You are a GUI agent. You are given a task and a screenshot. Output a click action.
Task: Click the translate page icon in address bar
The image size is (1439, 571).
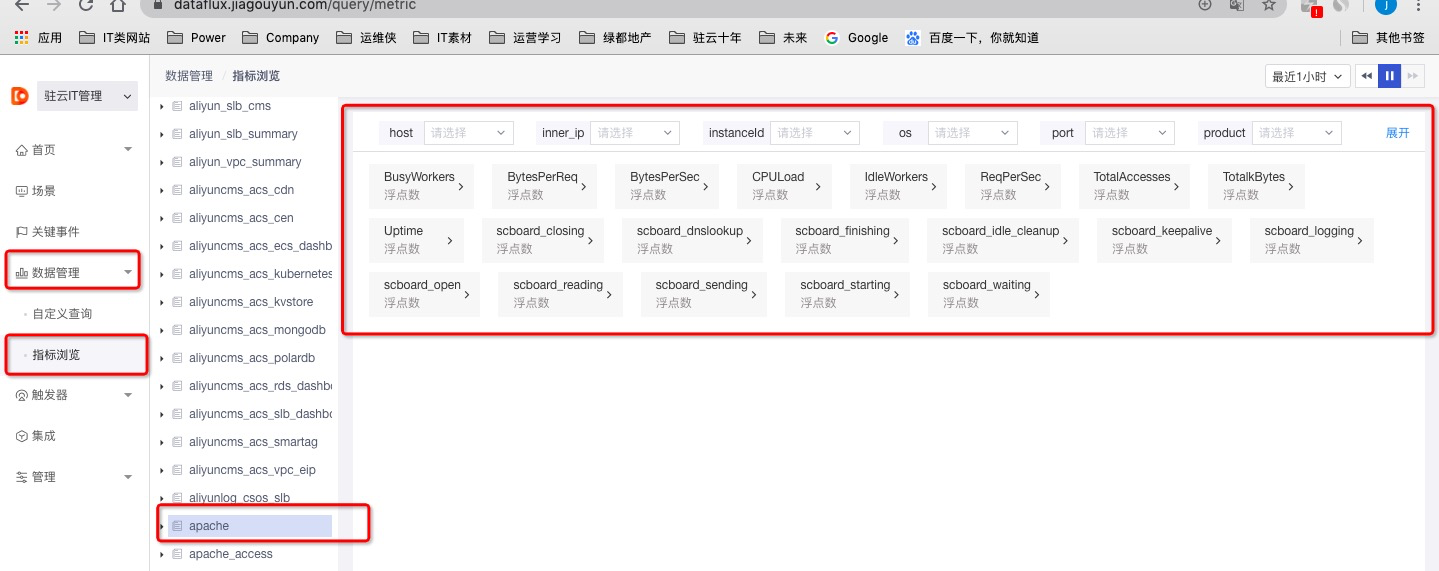(1237, 5)
